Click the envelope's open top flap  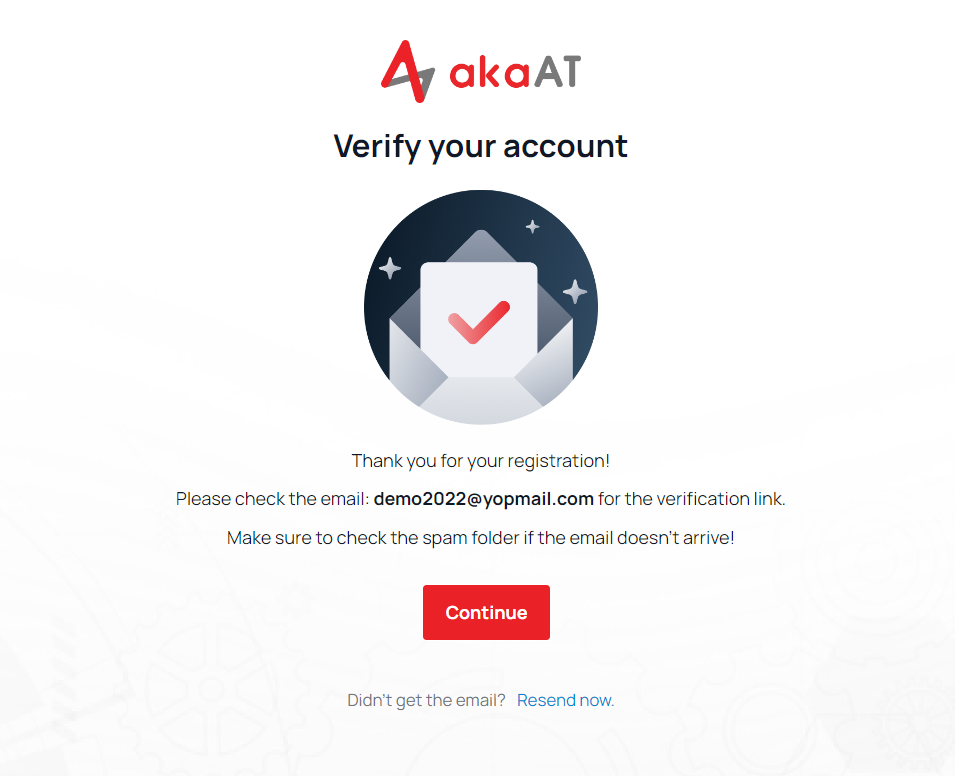(x=480, y=245)
